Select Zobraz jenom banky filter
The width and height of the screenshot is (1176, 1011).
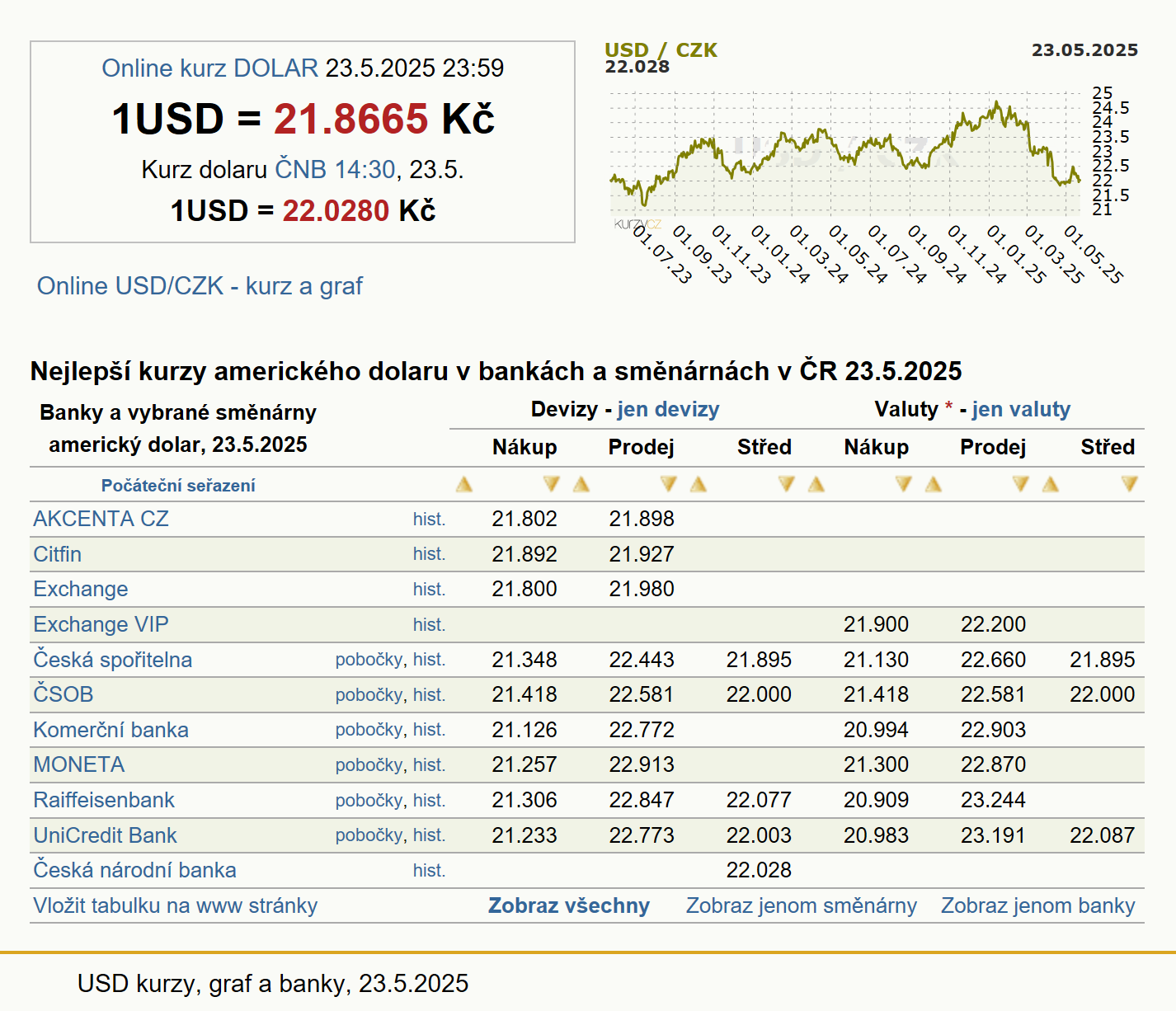click(1038, 905)
